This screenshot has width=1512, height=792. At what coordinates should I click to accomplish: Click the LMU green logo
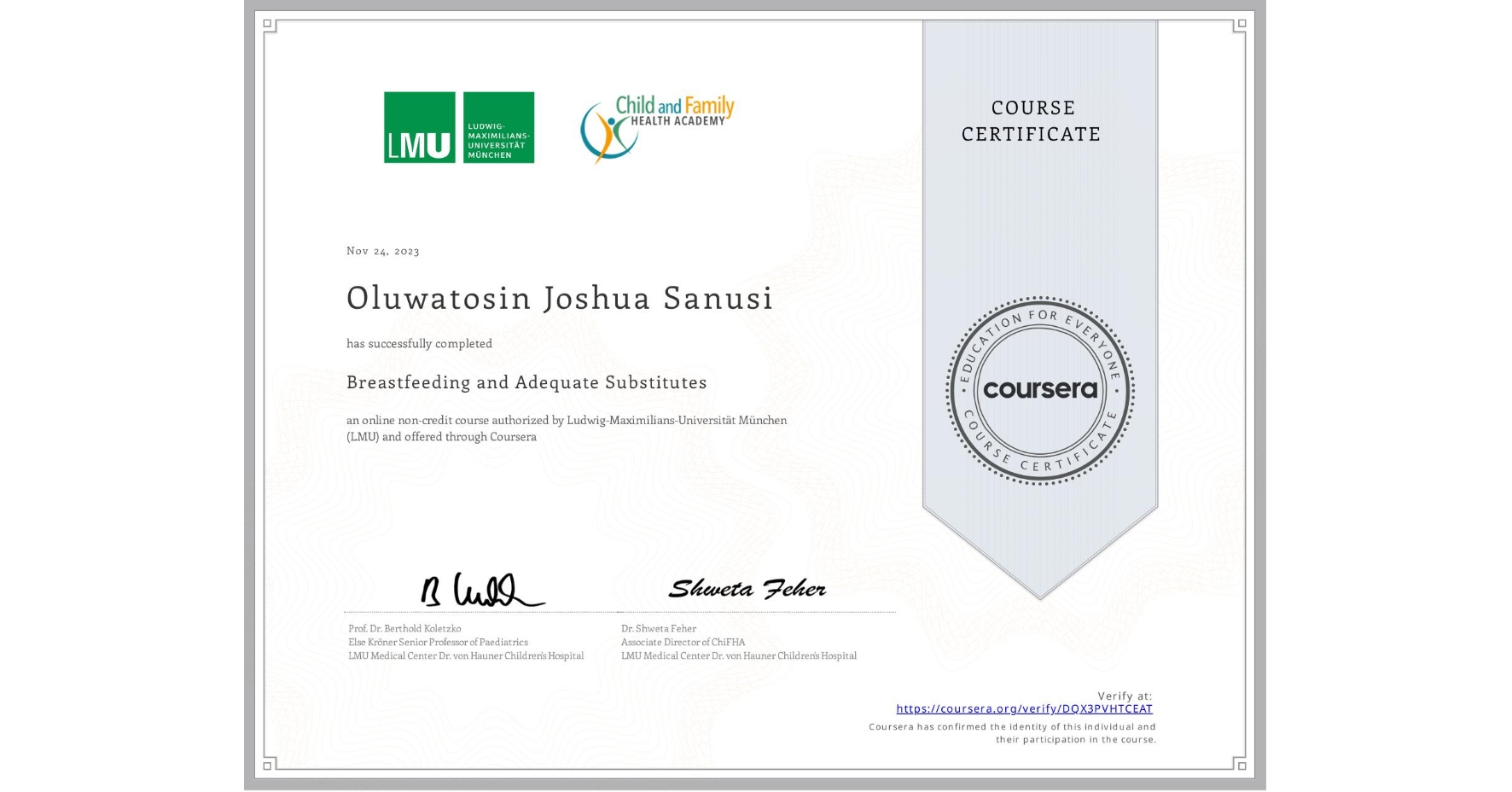pyautogui.click(x=458, y=125)
